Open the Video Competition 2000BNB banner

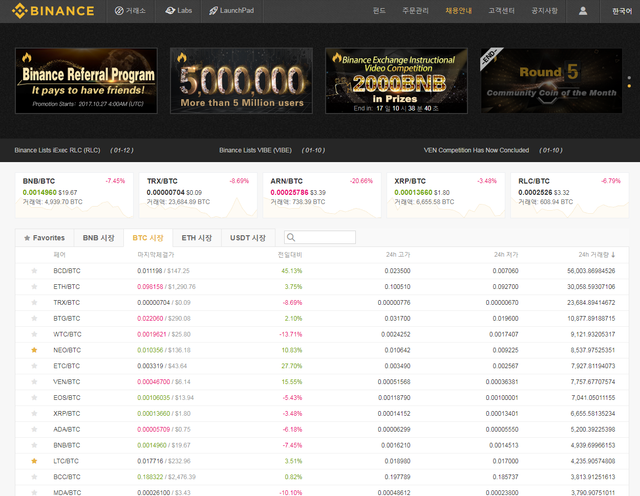(x=396, y=81)
